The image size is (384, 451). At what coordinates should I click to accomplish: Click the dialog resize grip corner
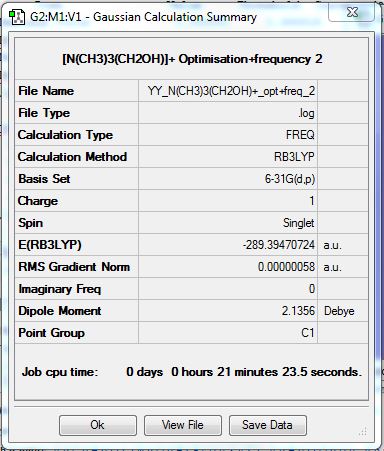pos(363,431)
